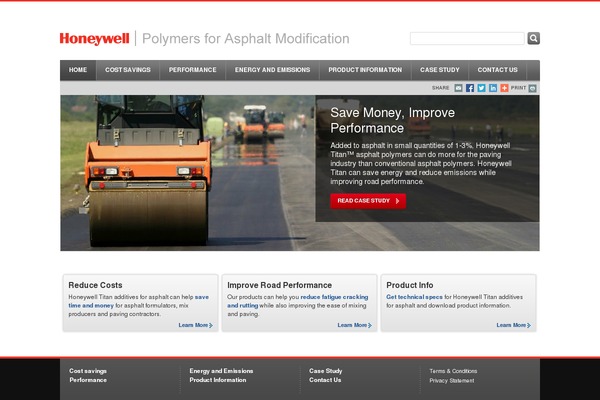
Task: Share on Facebook icon
Action: pyautogui.click(x=470, y=88)
